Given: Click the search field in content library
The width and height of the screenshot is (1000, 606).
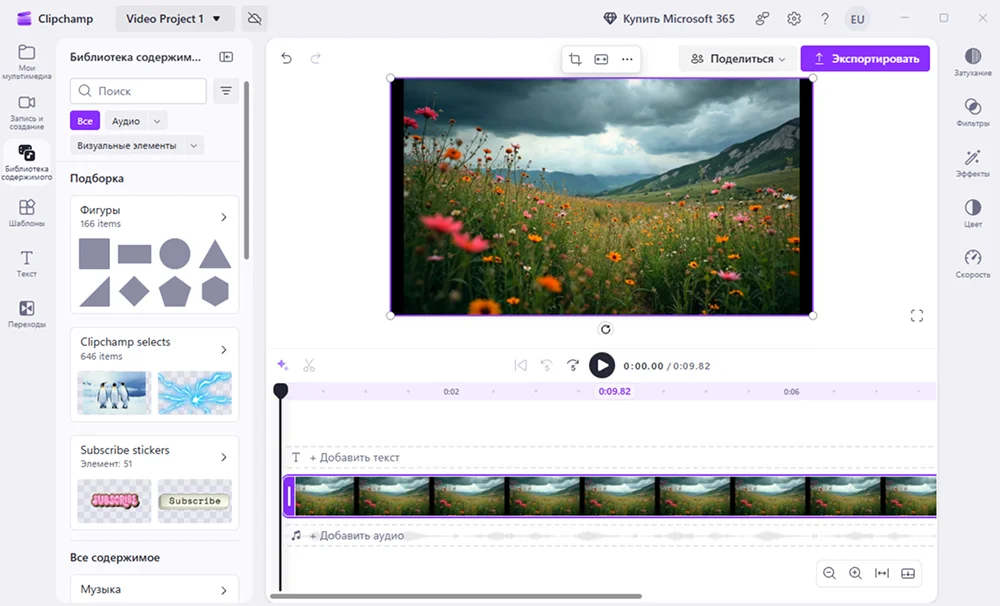Looking at the screenshot, I should [138, 91].
